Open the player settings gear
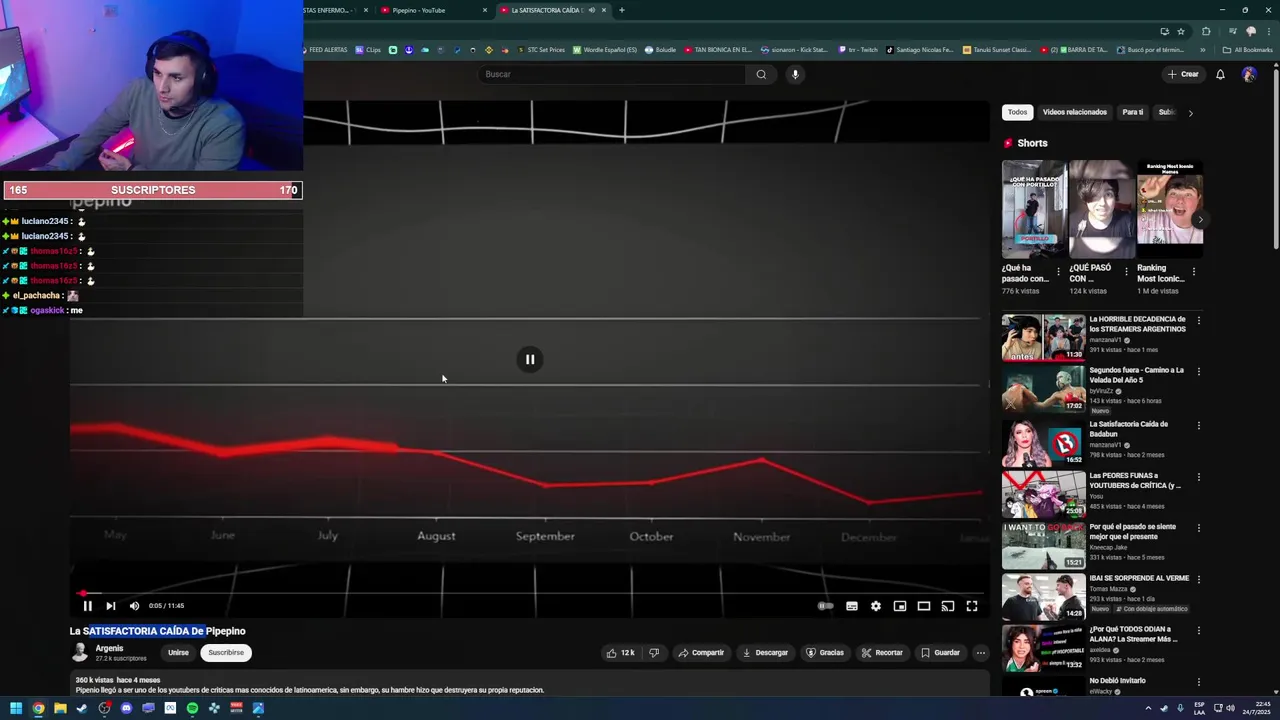Image resolution: width=1280 pixels, height=720 pixels. (x=876, y=606)
